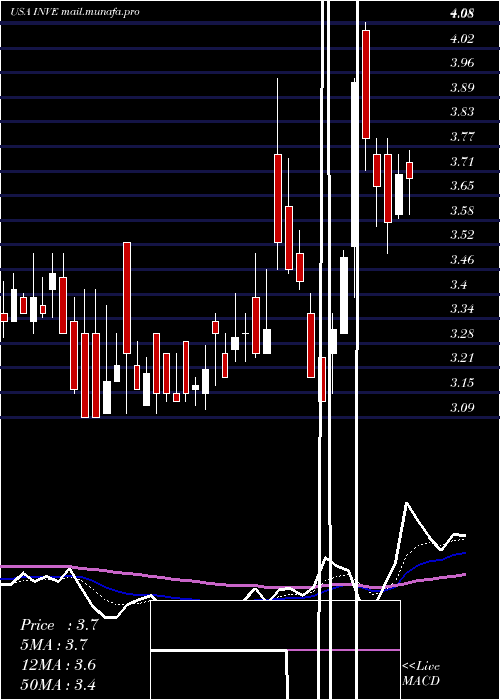The height and width of the screenshot is (700, 500).
Task: Select the 3.71 price axis label
Action: pyautogui.click(x=462, y=161)
